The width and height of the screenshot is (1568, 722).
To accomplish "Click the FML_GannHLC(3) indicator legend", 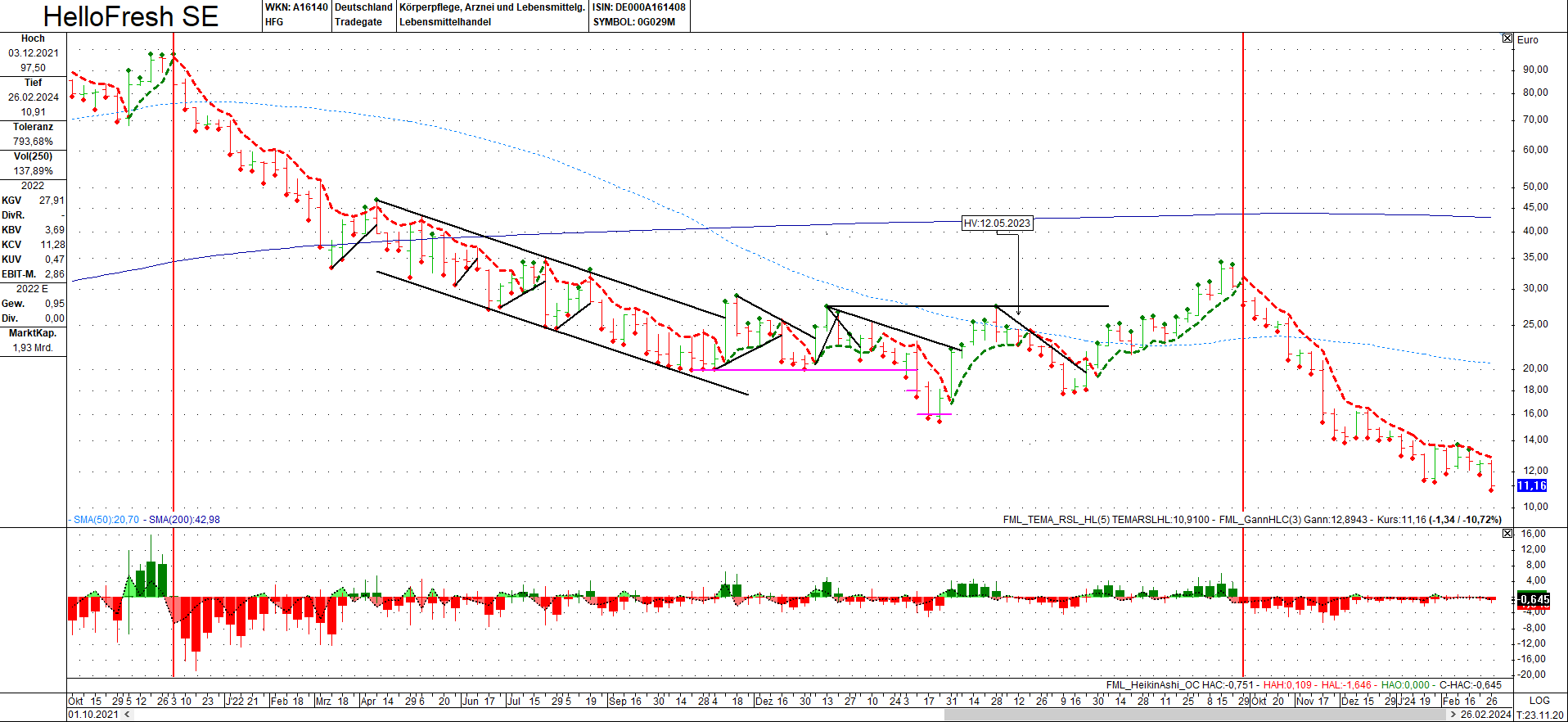I will click(1293, 520).
